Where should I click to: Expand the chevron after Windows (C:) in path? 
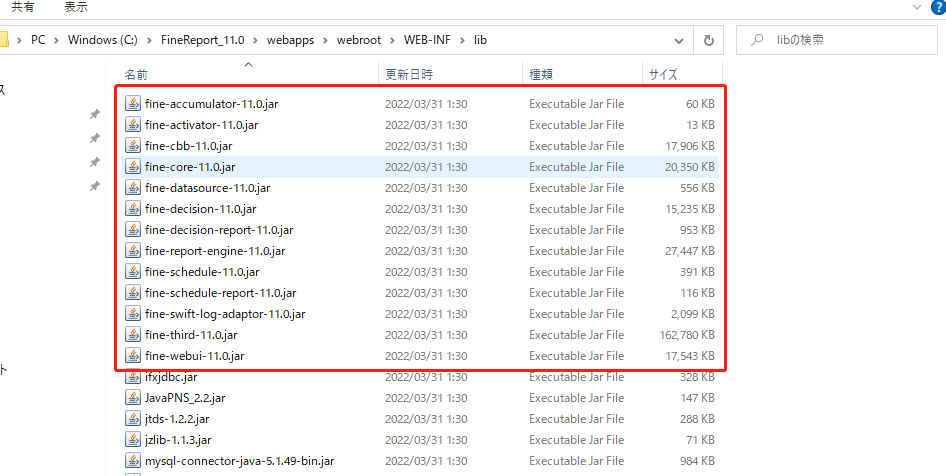pyautogui.click(x=149, y=40)
